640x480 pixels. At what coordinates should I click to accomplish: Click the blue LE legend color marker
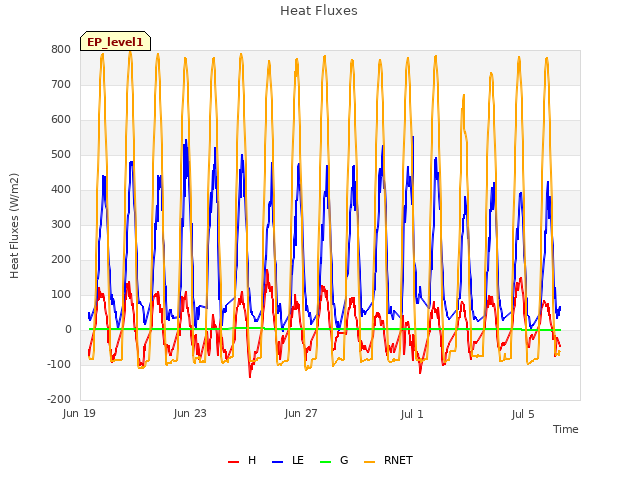(x=278, y=462)
